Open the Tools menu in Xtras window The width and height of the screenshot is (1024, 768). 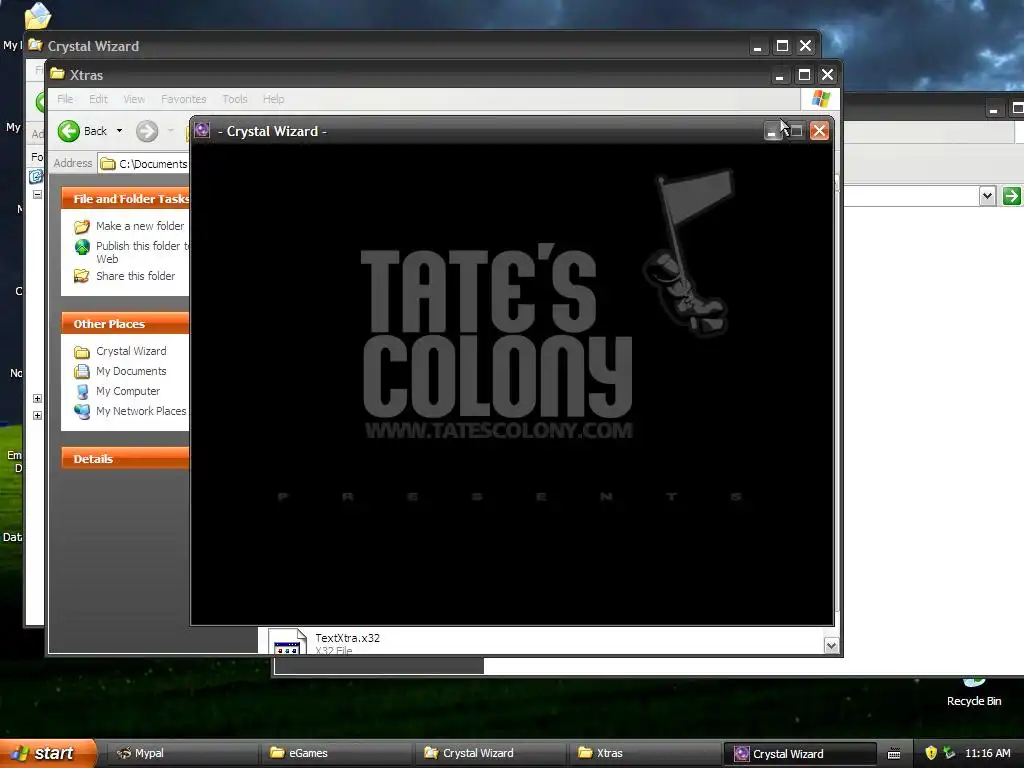click(234, 99)
